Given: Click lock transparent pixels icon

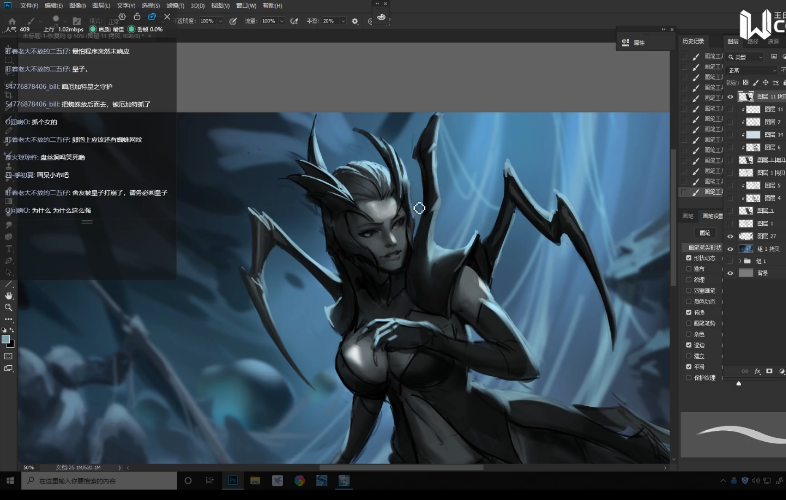Looking at the screenshot, I should [745, 82].
